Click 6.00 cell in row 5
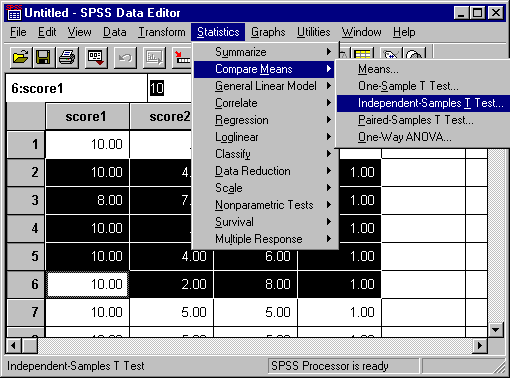 coord(255,256)
